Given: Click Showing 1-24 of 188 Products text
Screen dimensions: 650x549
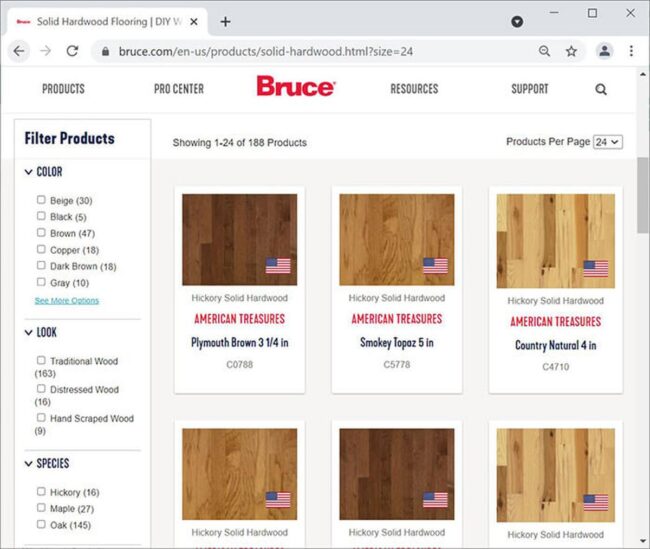Looking at the screenshot, I should [240, 143].
